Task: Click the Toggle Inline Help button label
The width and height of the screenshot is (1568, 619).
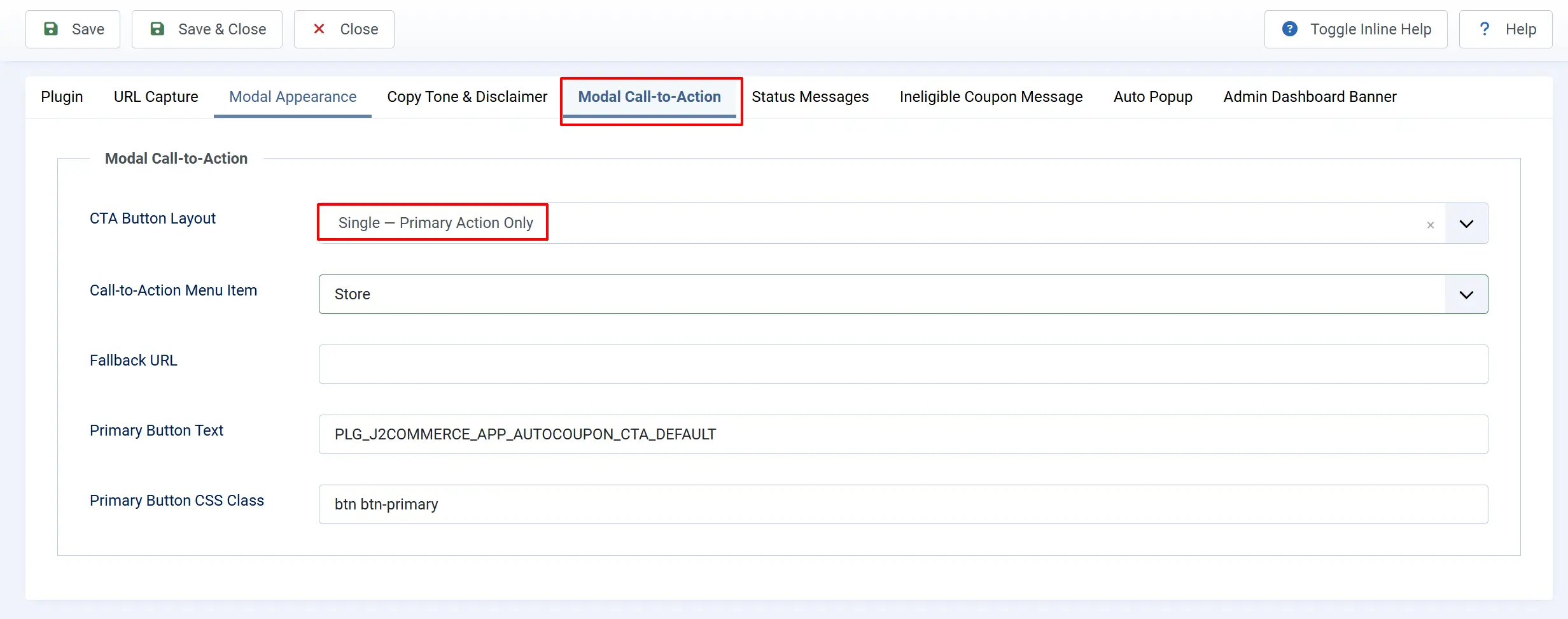Action: click(1371, 29)
